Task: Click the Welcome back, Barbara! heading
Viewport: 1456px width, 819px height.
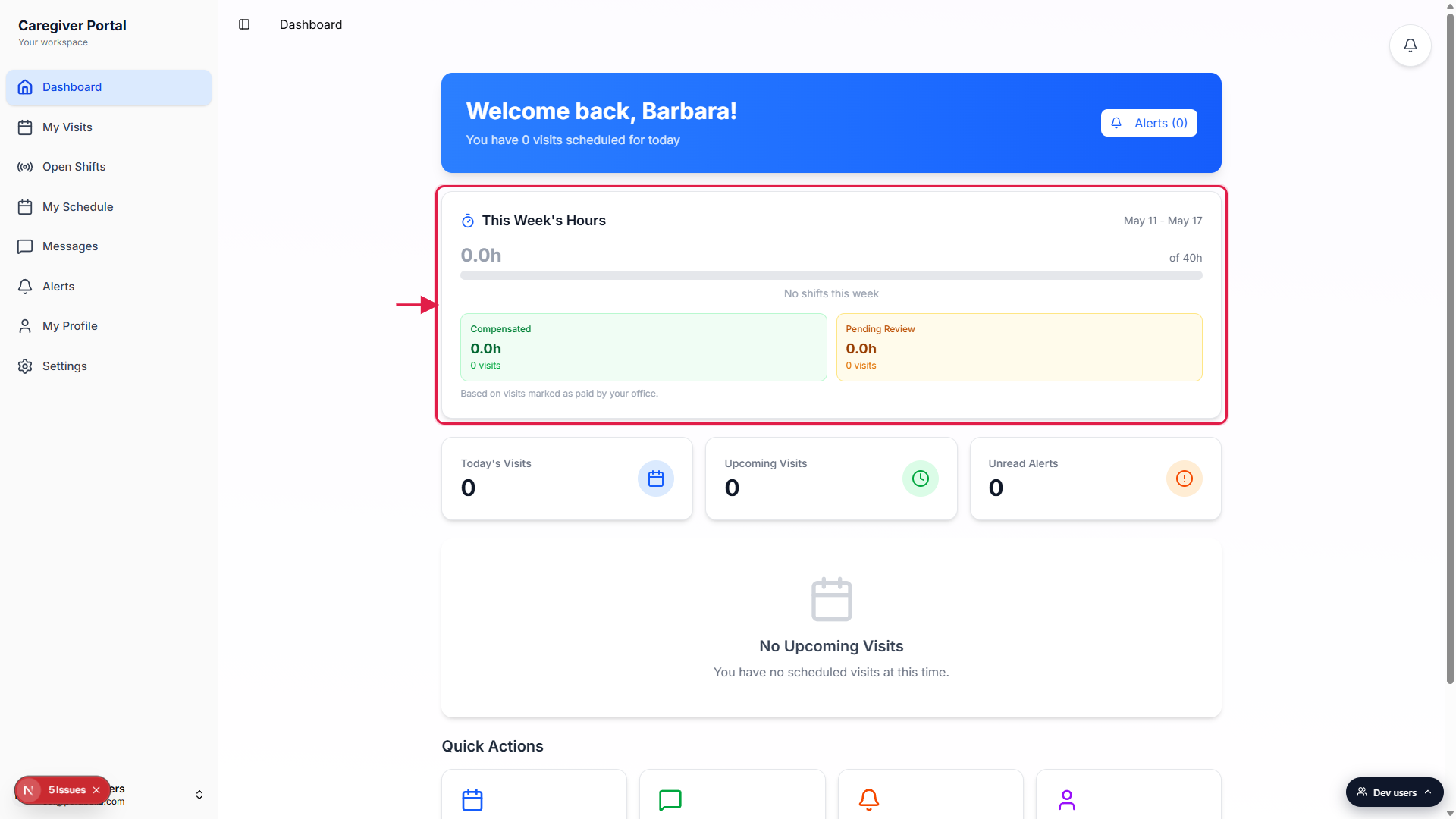Action: [601, 111]
